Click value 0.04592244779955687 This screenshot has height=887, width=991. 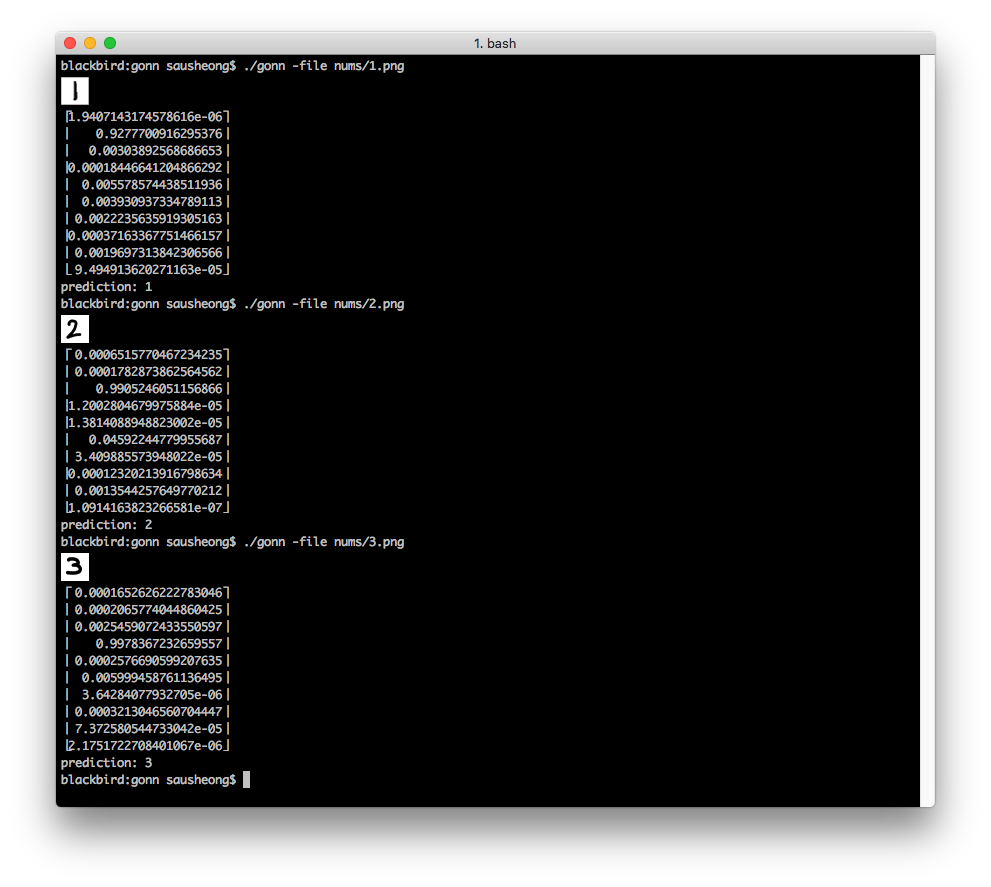[x=155, y=440]
